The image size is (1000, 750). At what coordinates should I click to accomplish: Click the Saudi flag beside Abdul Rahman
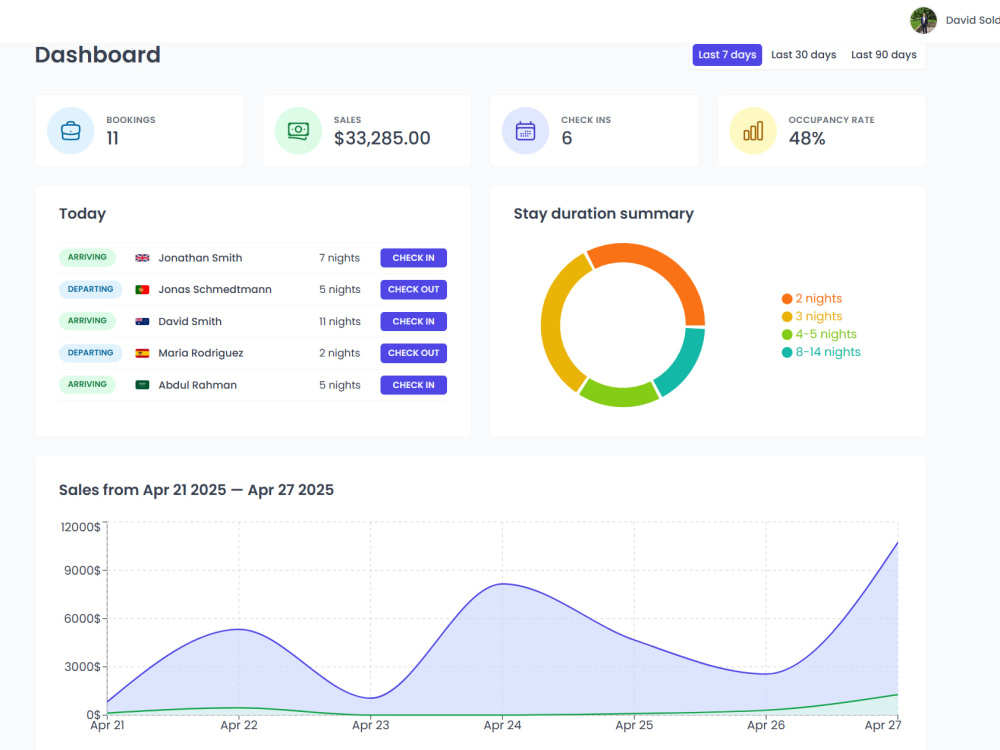(142, 385)
